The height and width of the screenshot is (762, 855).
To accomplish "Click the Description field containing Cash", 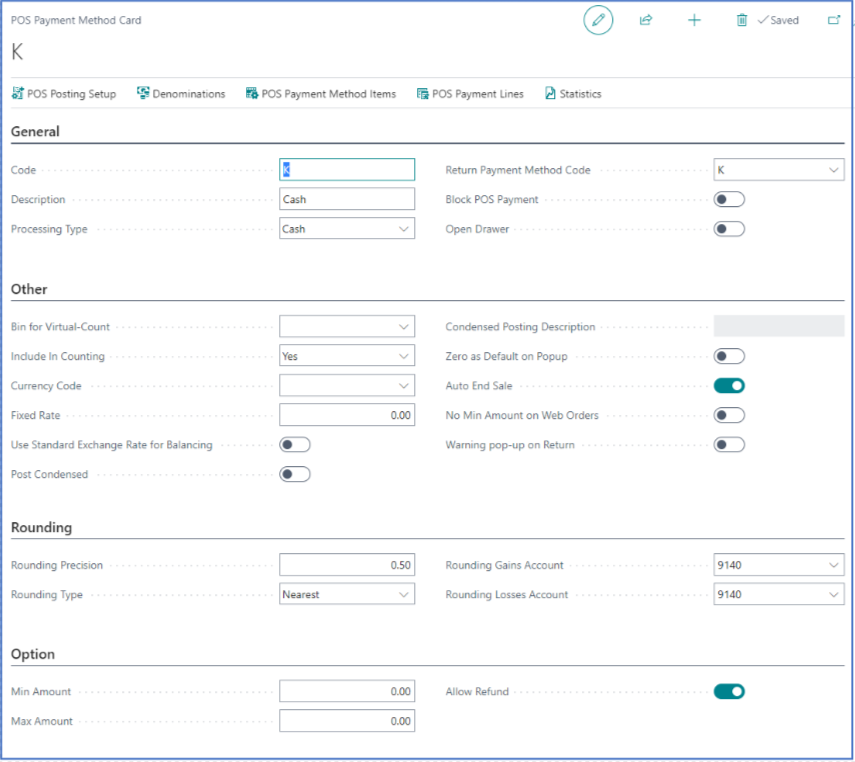I will click(347, 199).
